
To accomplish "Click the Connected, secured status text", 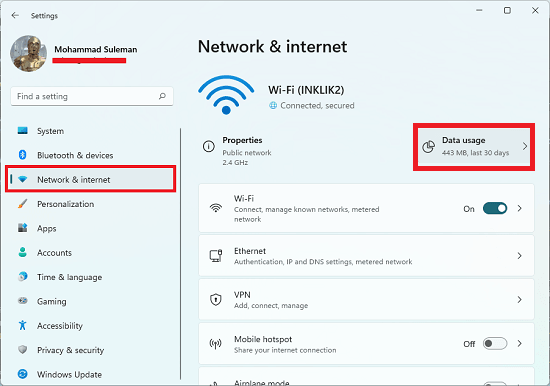I will (317, 106).
